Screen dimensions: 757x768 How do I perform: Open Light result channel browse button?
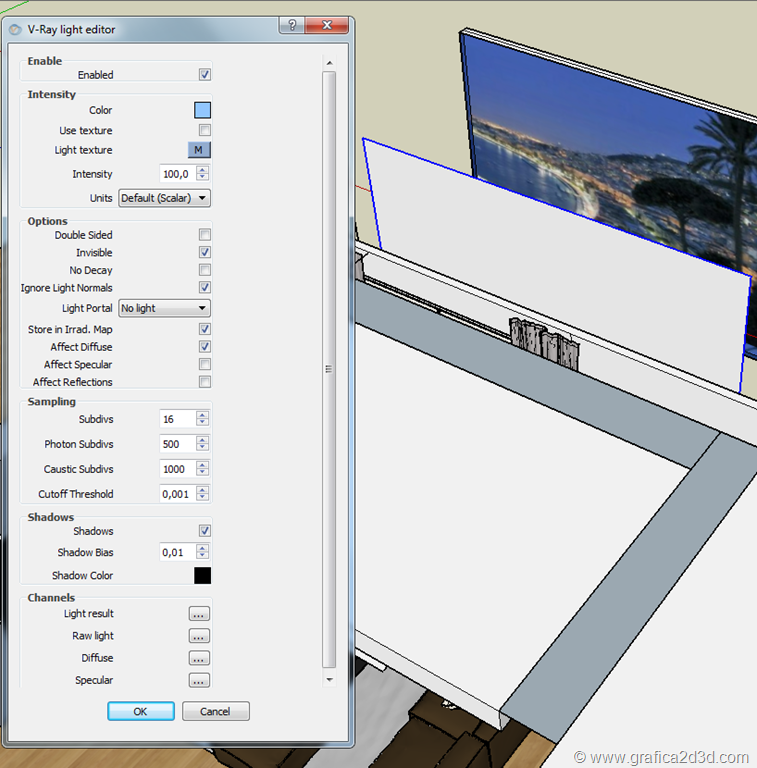[x=199, y=614]
